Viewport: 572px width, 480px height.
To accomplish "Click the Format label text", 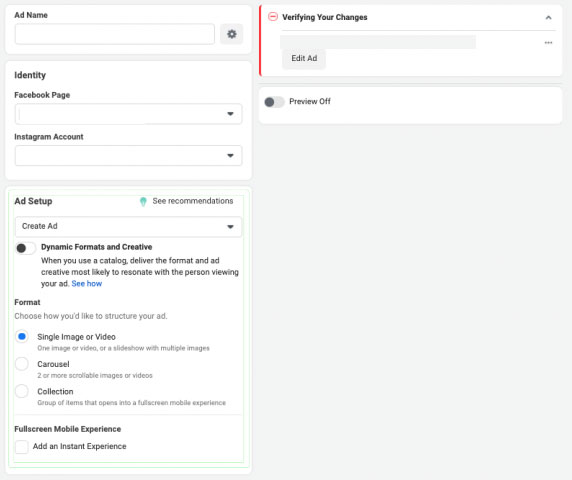I will click(27, 302).
